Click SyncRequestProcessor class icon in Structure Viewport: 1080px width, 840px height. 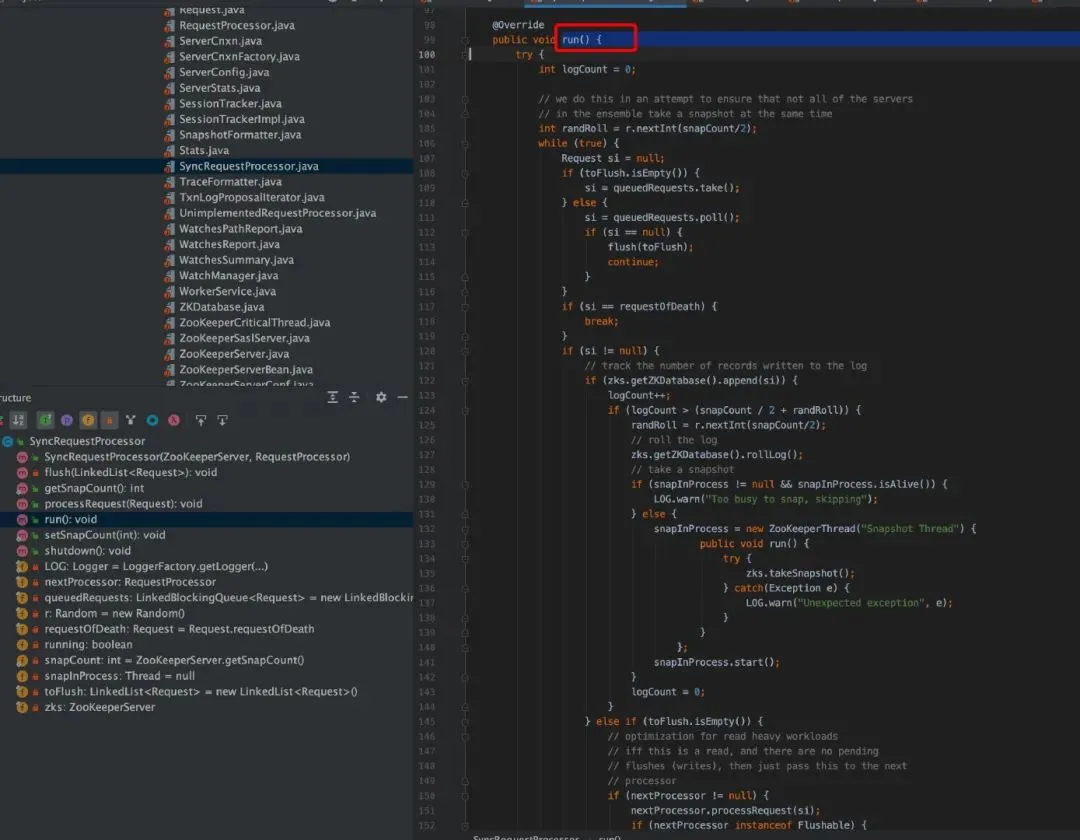pos(8,441)
